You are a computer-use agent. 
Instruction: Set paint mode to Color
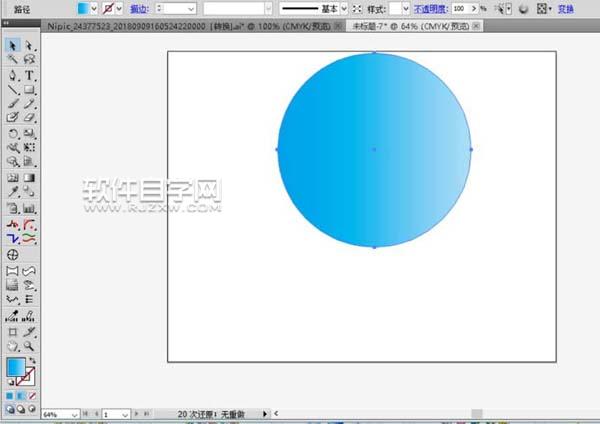tap(10, 396)
